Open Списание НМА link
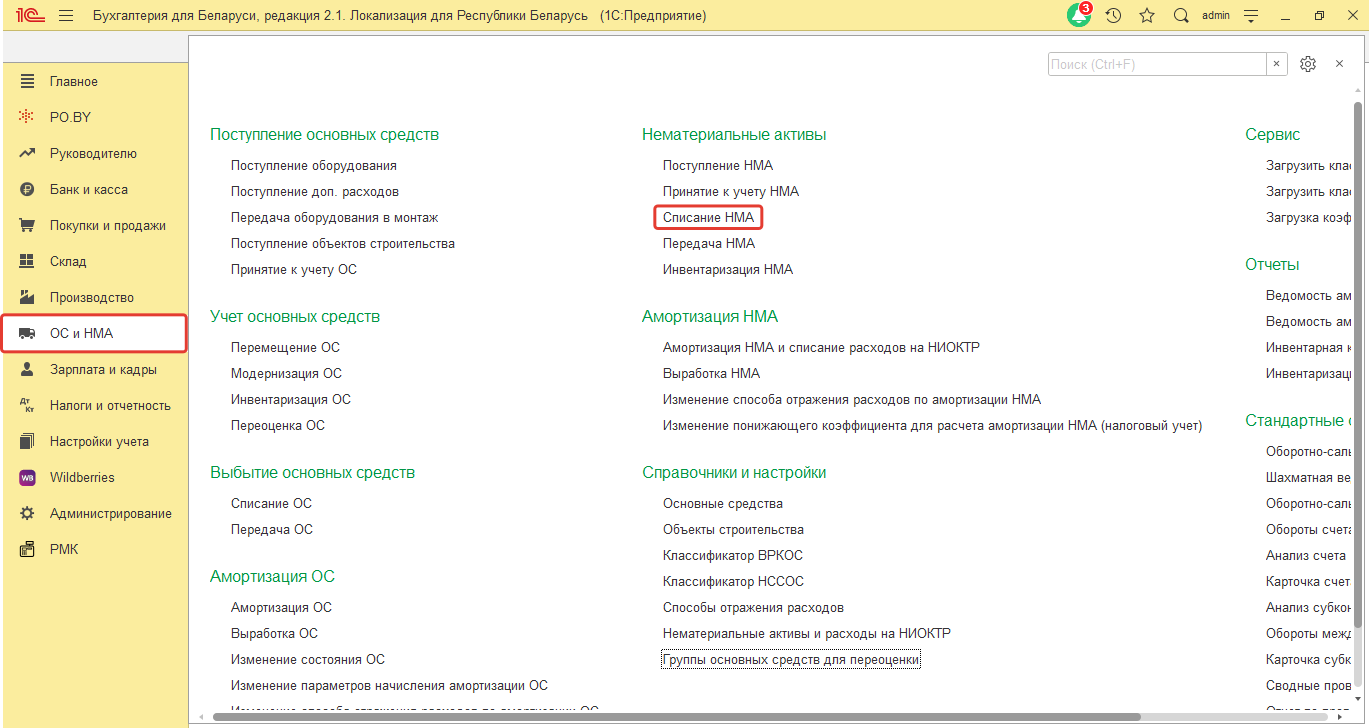 708,217
